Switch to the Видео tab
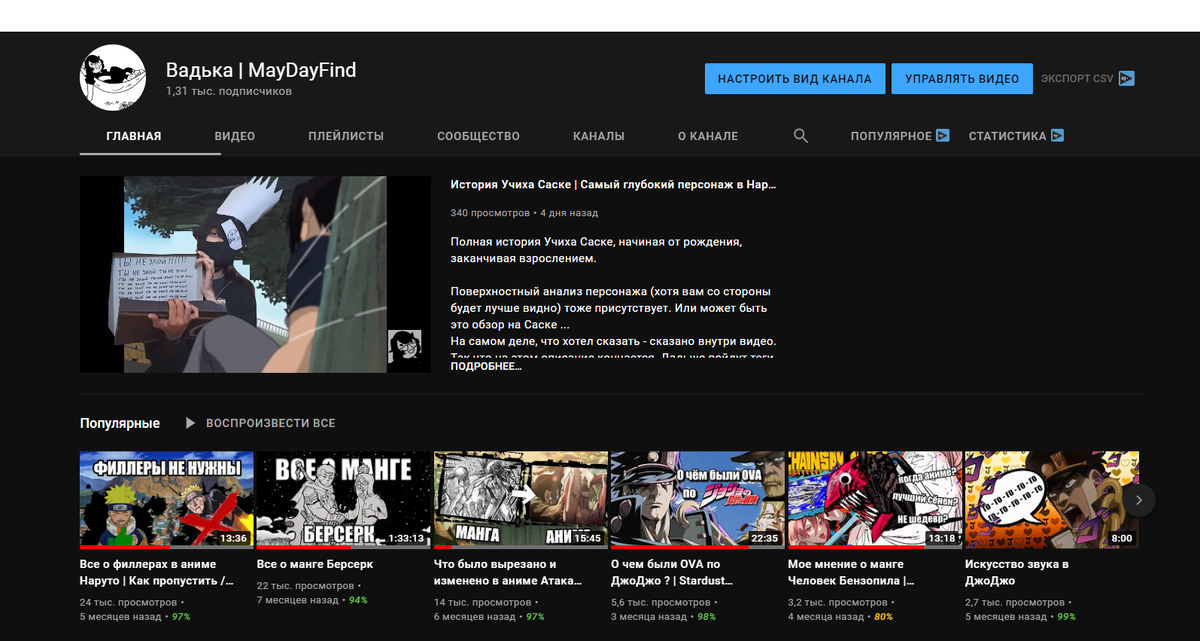This screenshot has height=641, width=1200. [x=235, y=136]
